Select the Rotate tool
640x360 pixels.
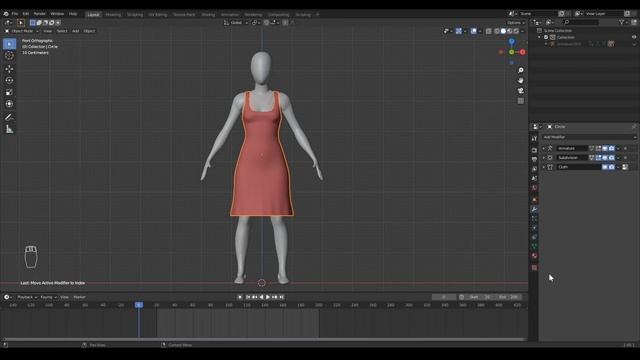[9, 80]
